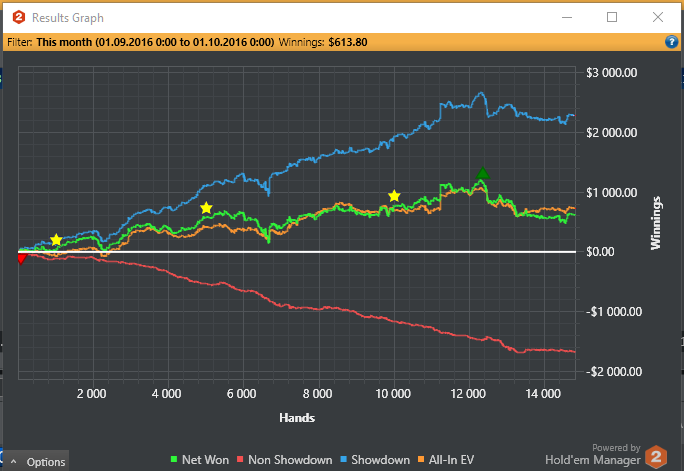Image resolution: width=684 pixels, height=471 pixels.
Task: Expand the Options panel
Action: [x=36, y=461]
